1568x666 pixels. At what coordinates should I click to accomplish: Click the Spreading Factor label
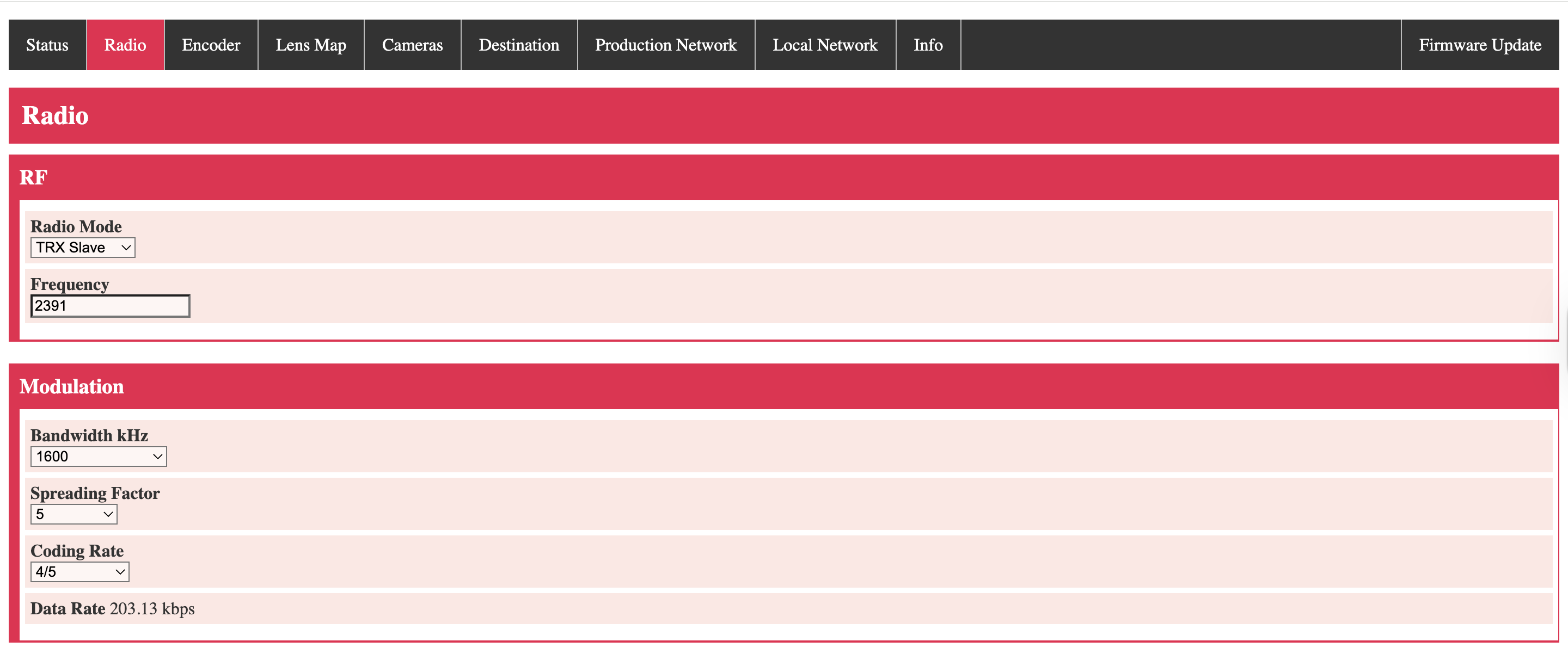95,492
